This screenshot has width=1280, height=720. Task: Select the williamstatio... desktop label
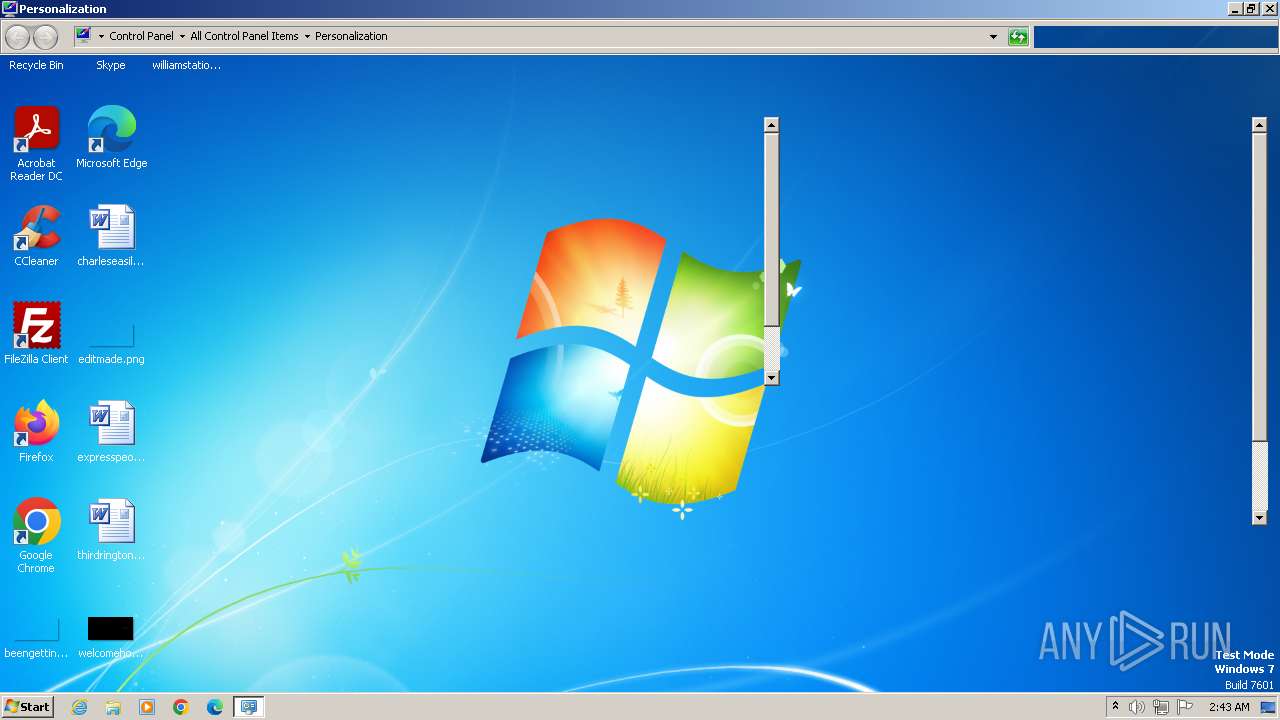(x=186, y=65)
